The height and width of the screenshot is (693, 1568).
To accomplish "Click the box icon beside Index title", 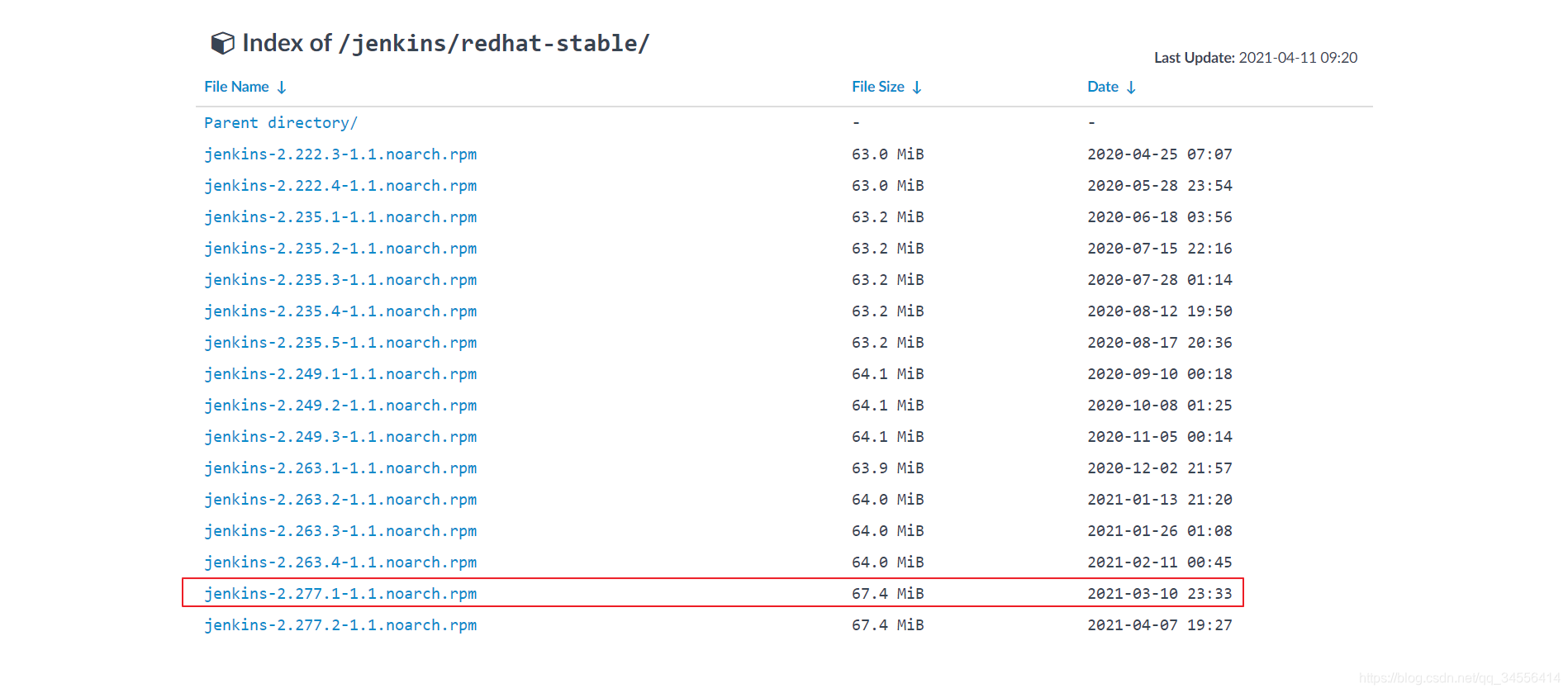I will [222, 43].
